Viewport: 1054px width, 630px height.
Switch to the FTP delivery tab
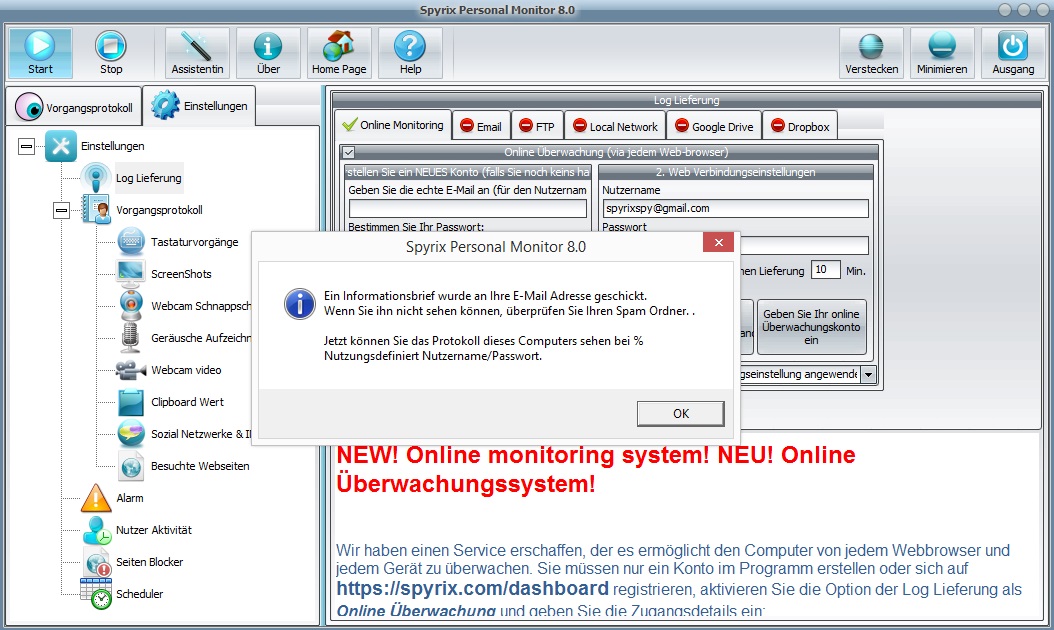537,126
